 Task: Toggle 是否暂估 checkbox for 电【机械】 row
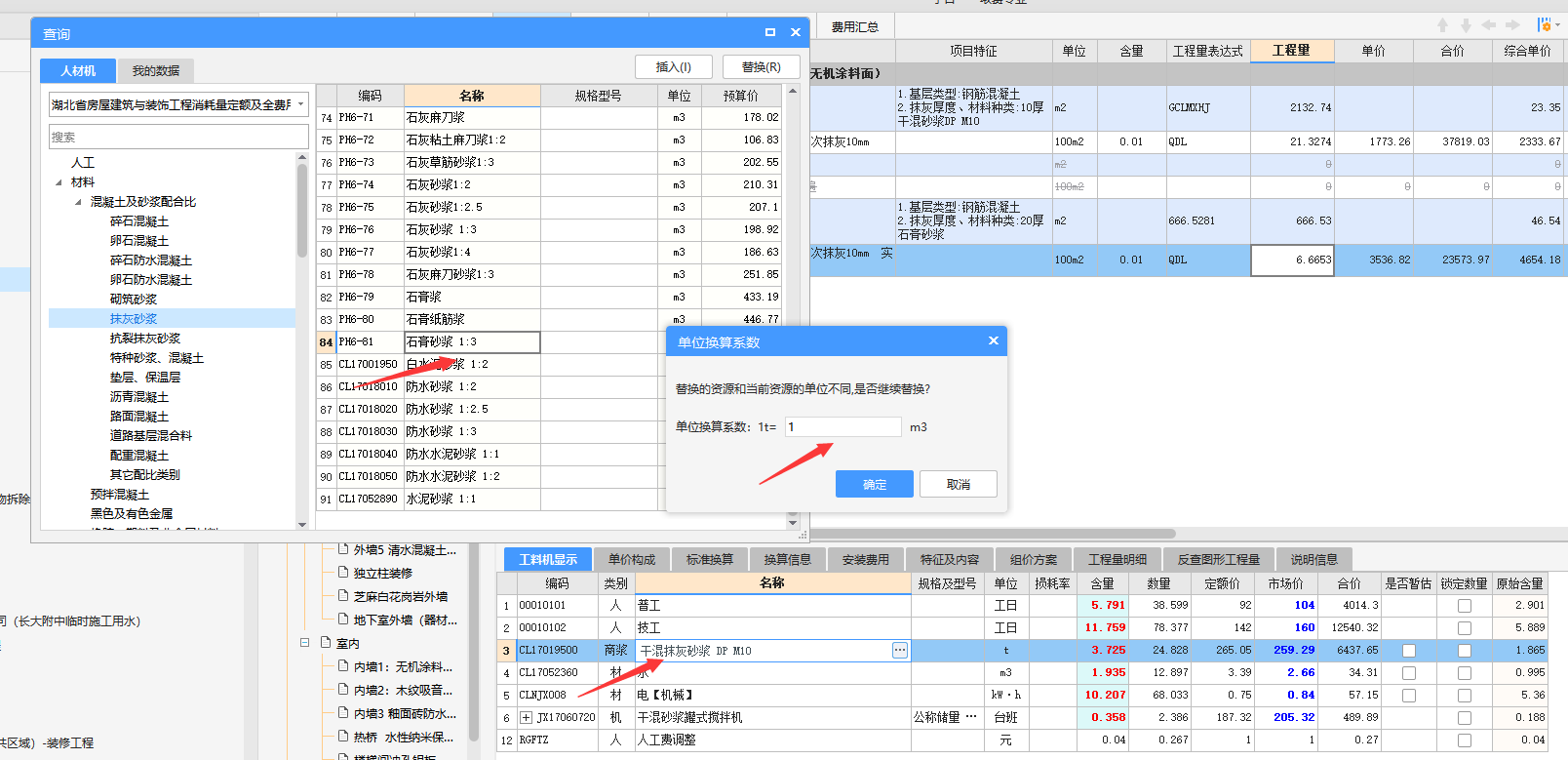click(x=1409, y=696)
